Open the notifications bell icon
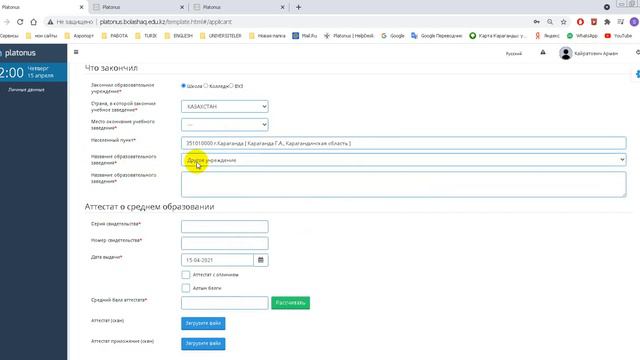Image resolution: width=640 pixels, height=360 pixels. [x=543, y=52]
